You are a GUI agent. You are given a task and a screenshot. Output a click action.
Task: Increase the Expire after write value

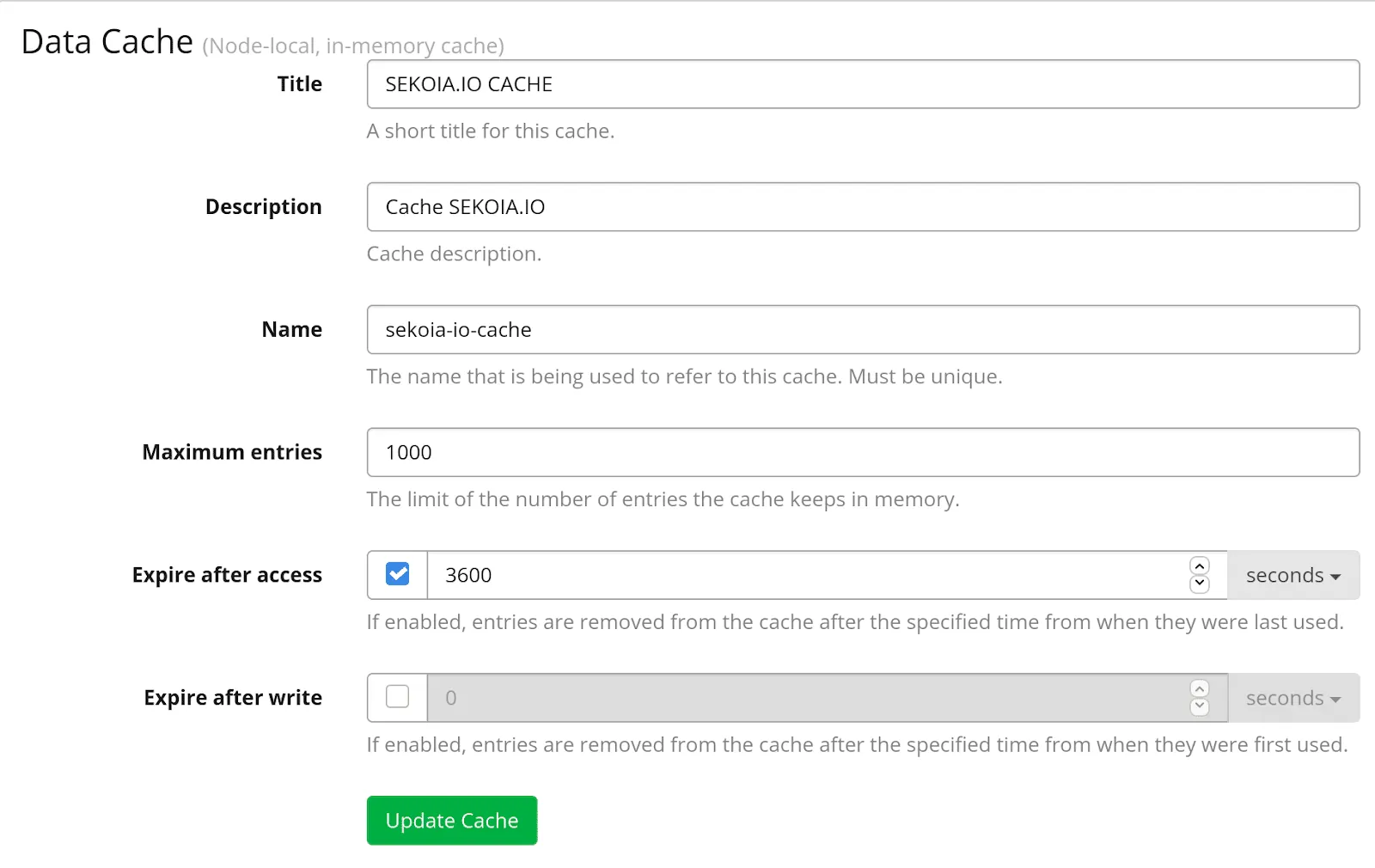pyautogui.click(x=1200, y=688)
